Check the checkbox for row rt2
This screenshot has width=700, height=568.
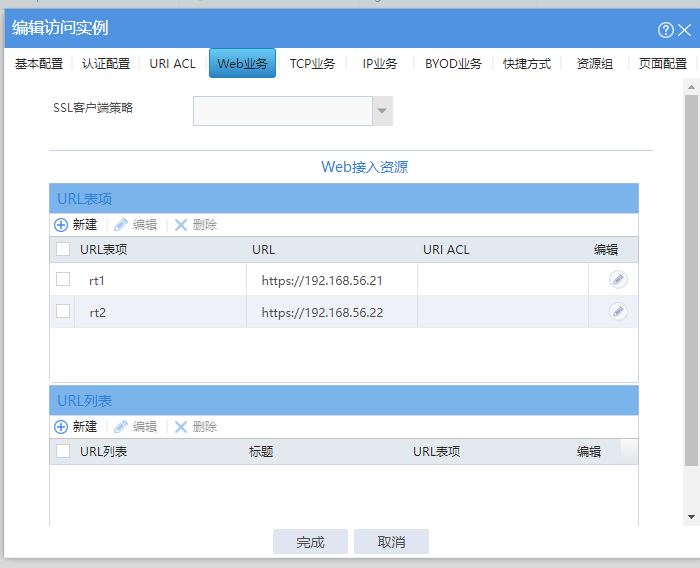coord(63,311)
